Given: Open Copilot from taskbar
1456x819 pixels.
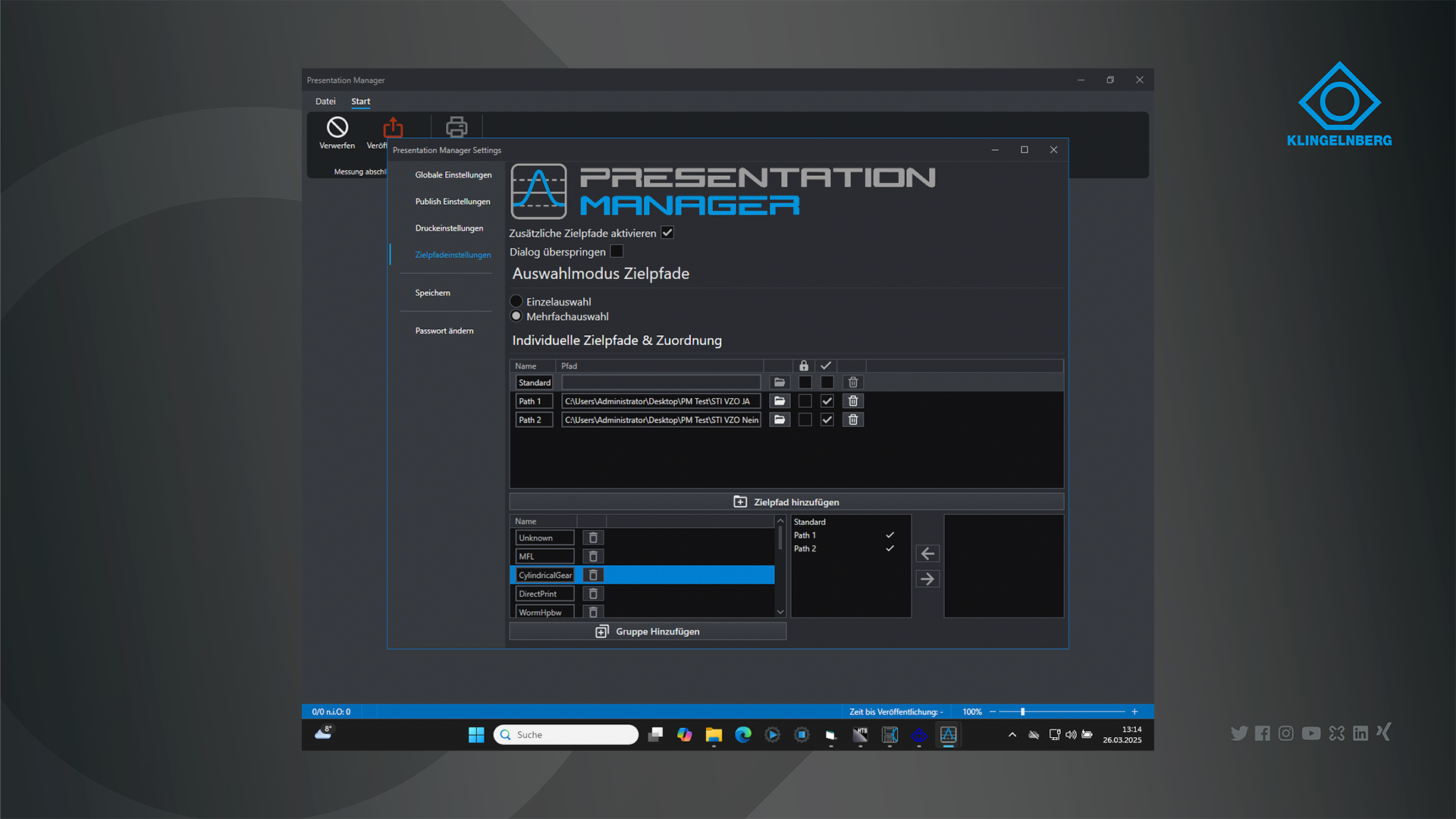Looking at the screenshot, I should (x=684, y=735).
